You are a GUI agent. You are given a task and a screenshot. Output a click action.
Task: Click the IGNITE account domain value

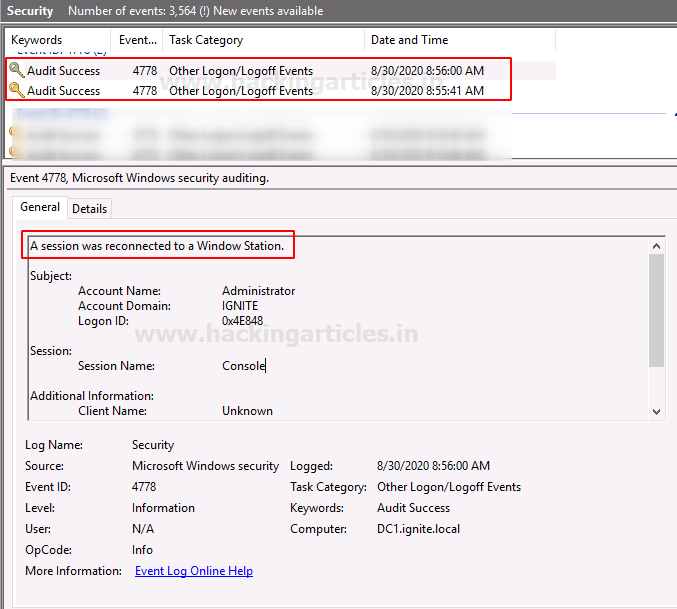pos(240,306)
